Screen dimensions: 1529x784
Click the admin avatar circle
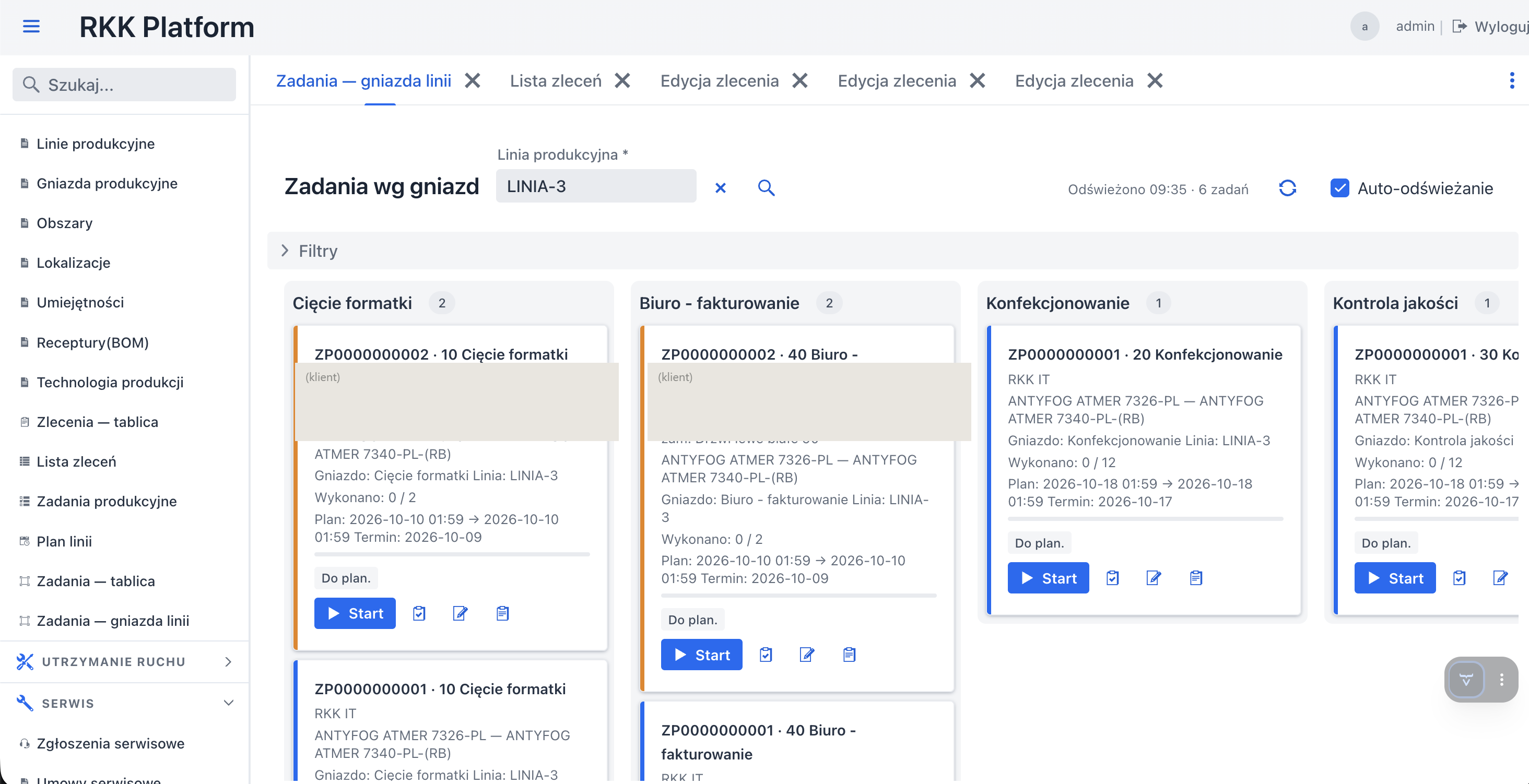coord(1364,27)
